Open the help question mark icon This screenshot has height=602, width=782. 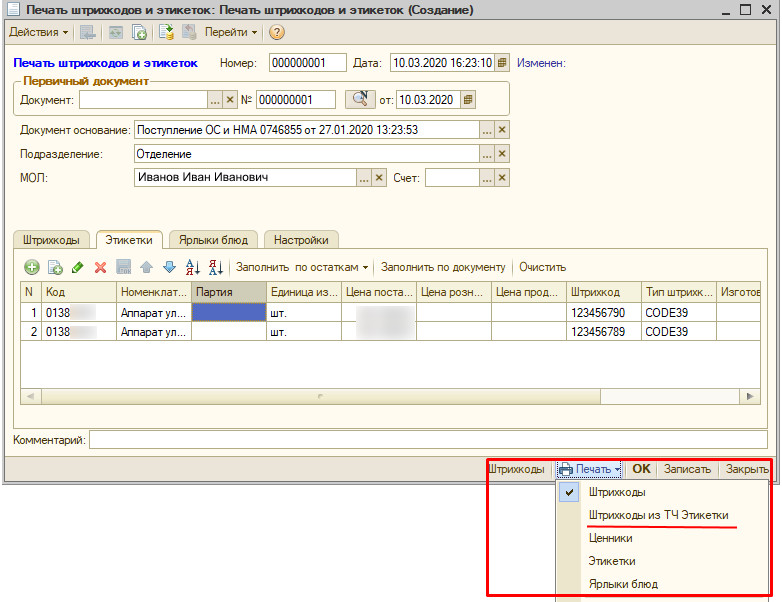277,32
